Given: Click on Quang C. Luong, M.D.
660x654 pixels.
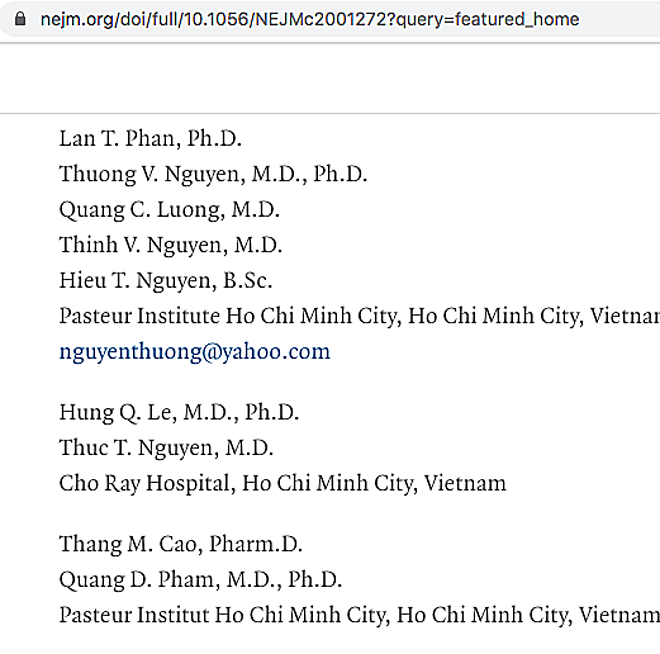Looking at the screenshot, I should pos(169,209).
